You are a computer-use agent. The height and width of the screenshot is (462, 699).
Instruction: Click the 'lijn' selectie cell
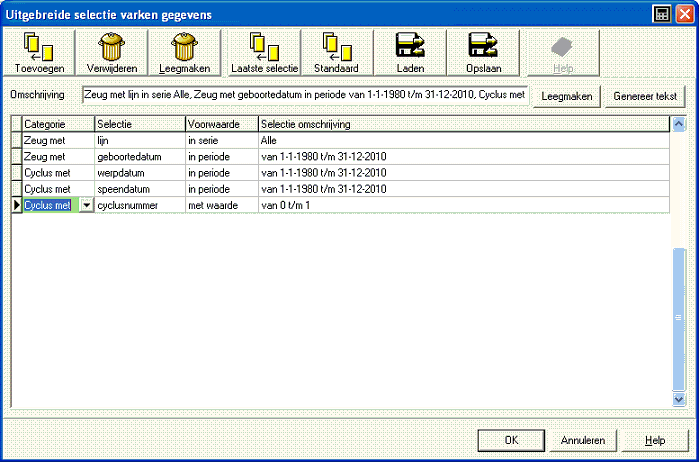[x=140, y=140]
